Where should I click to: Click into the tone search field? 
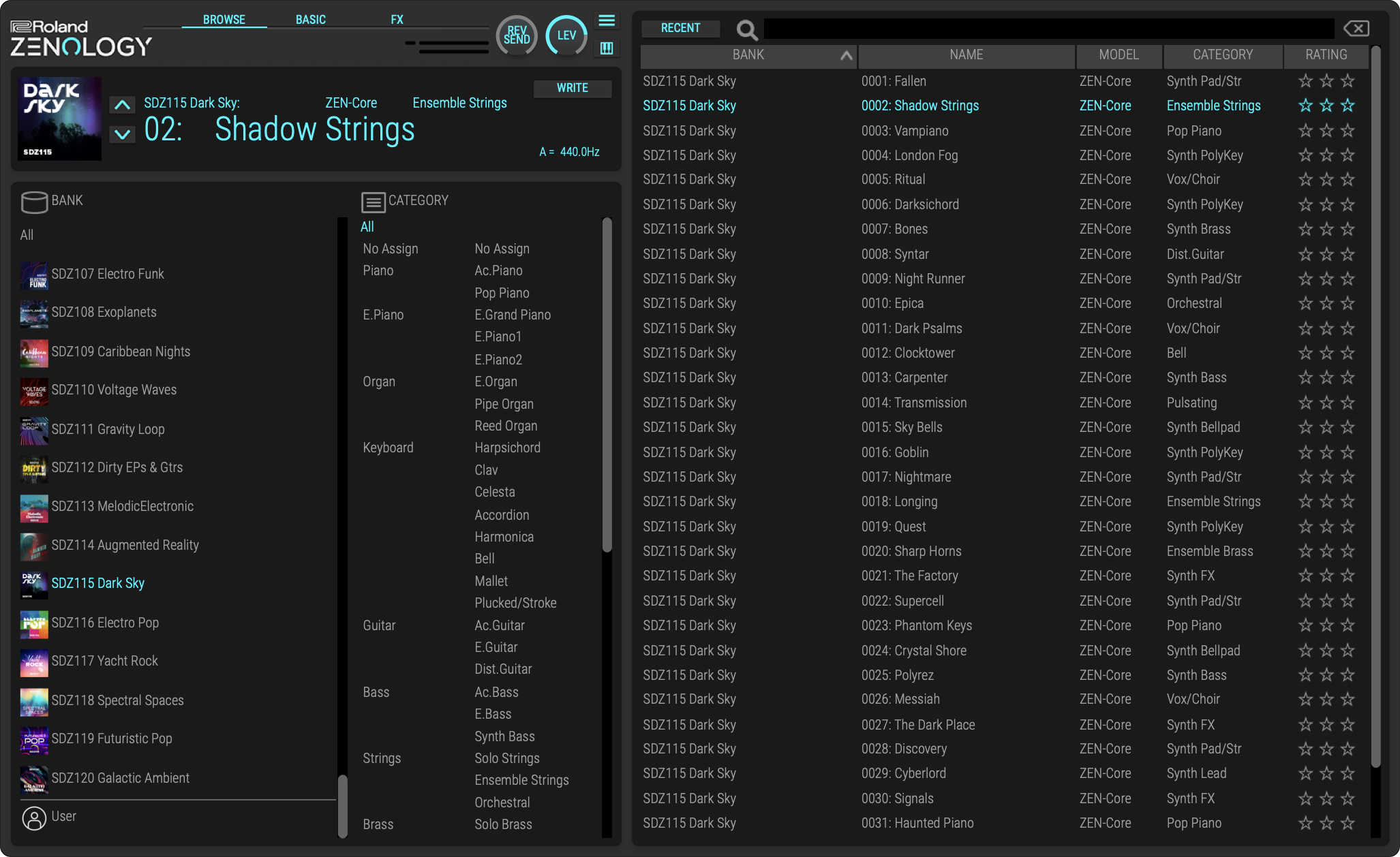coord(1049,29)
